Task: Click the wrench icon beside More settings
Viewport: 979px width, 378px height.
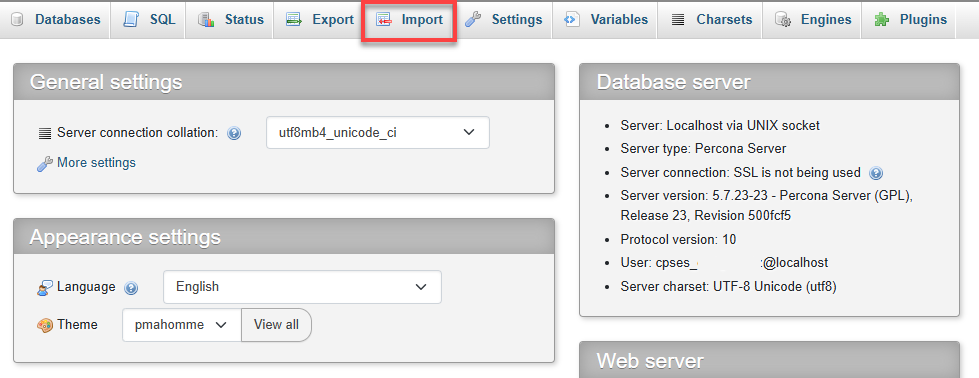Action: point(45,164)
